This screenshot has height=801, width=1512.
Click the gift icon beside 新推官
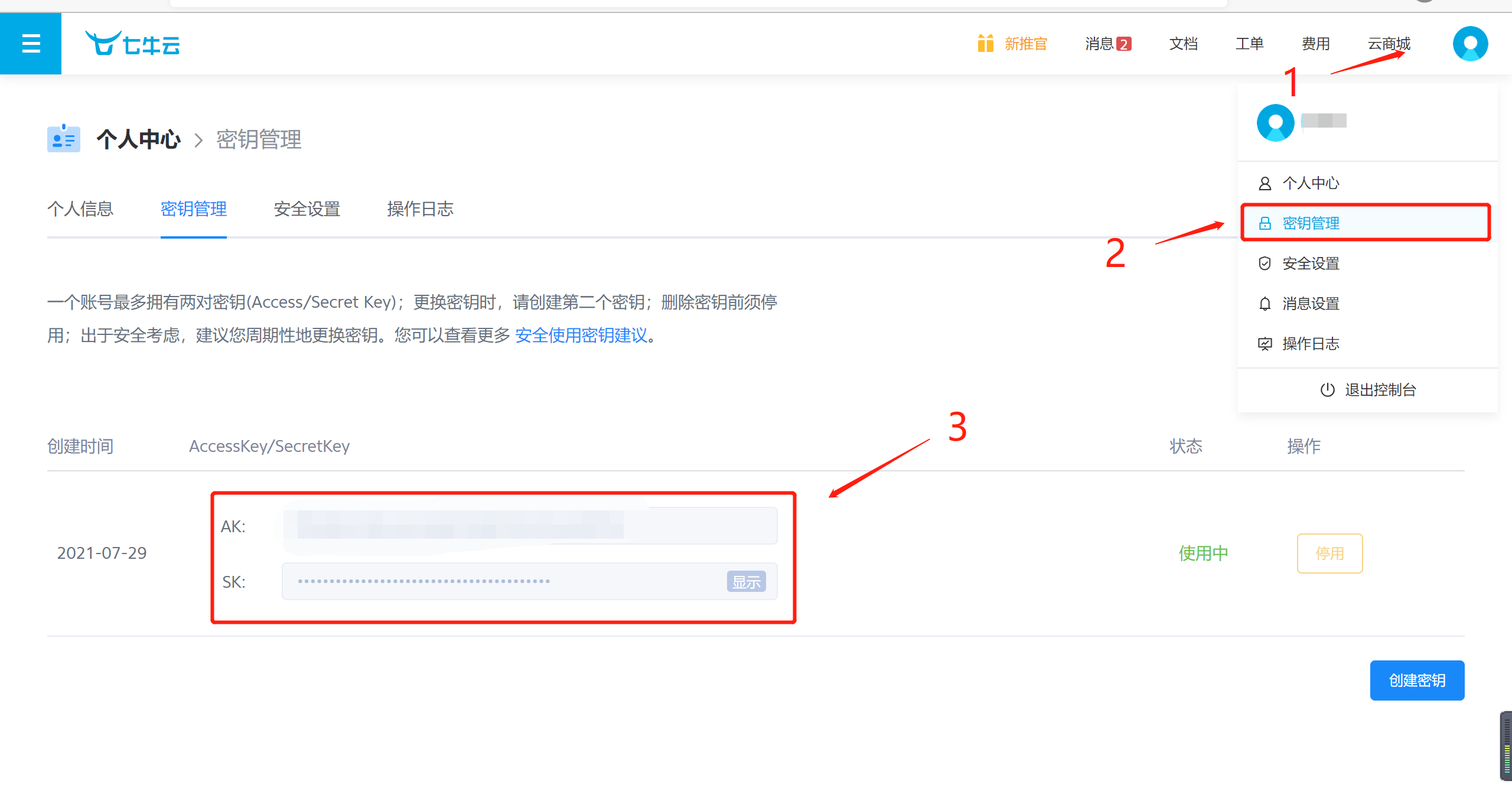point(985,44)
